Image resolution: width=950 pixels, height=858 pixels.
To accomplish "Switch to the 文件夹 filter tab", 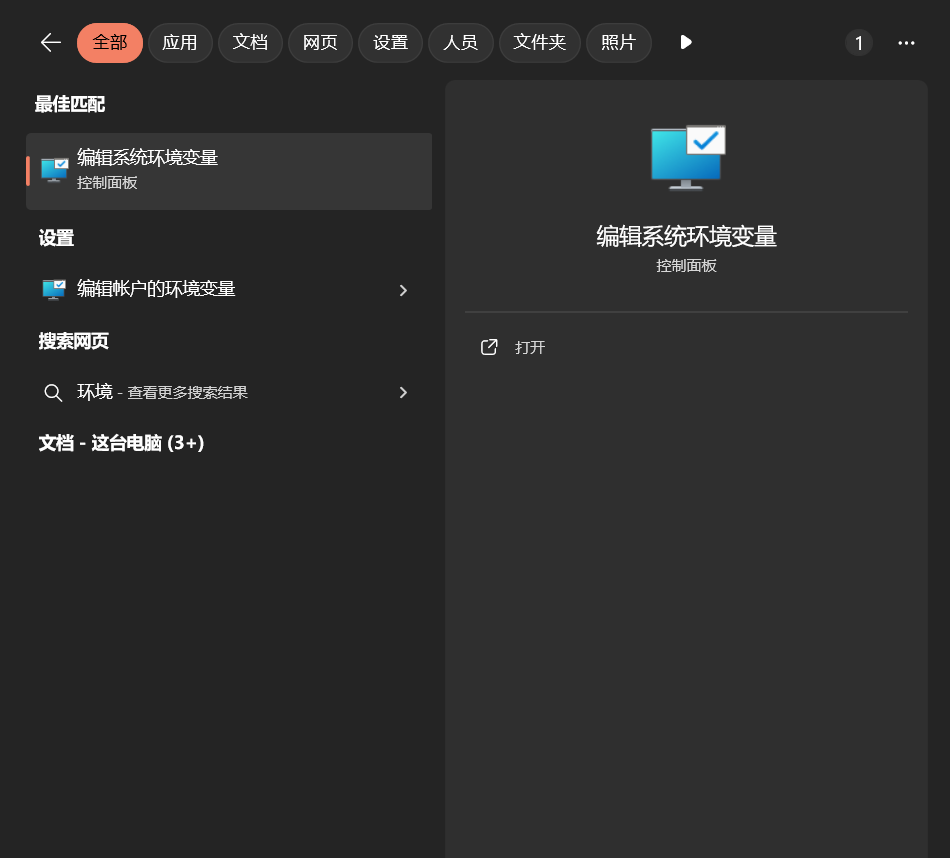I will coord(540,42).
